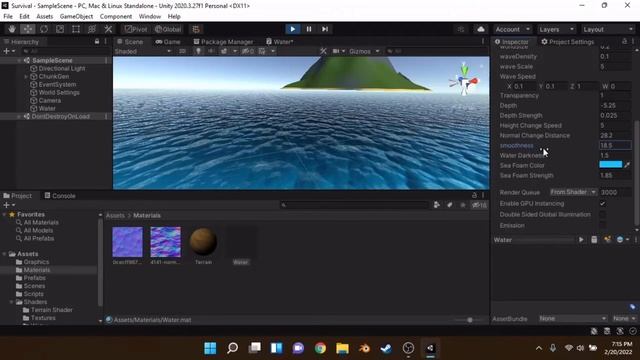Play the Water material preview
Screen dimensions: 640x360
click(x=581, y=240)
